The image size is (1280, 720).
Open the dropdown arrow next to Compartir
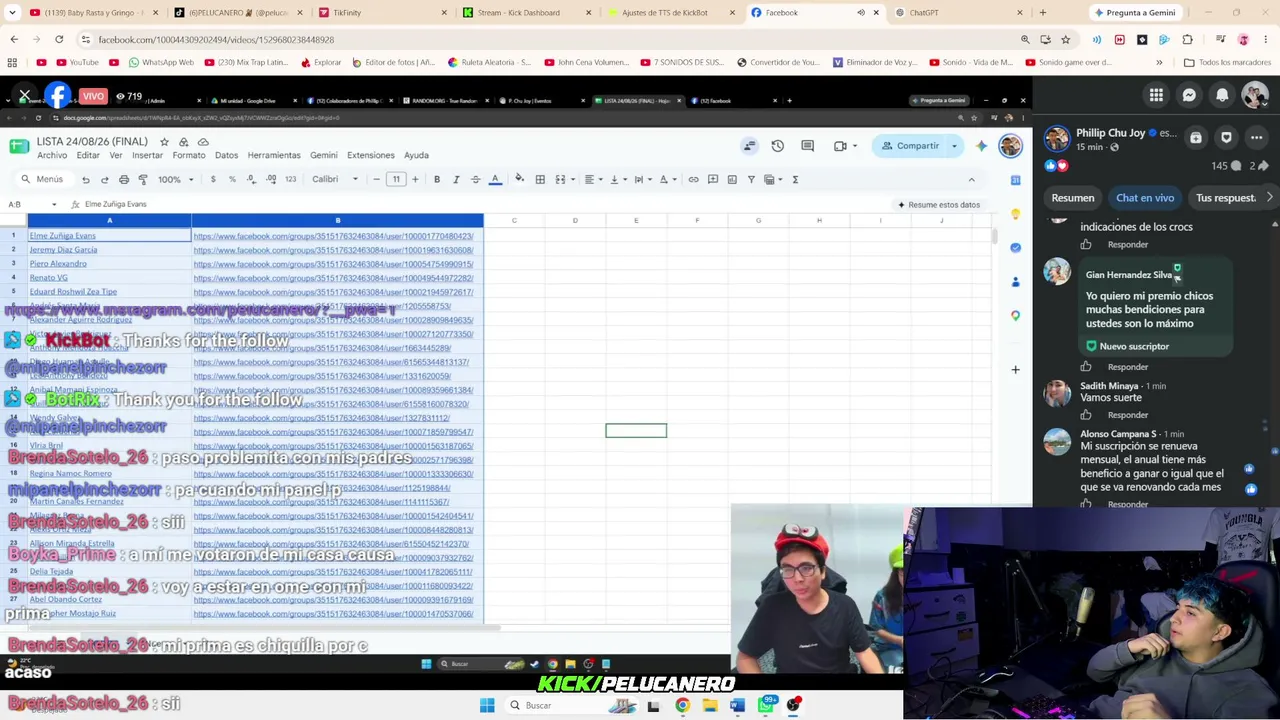pos(954,146)
